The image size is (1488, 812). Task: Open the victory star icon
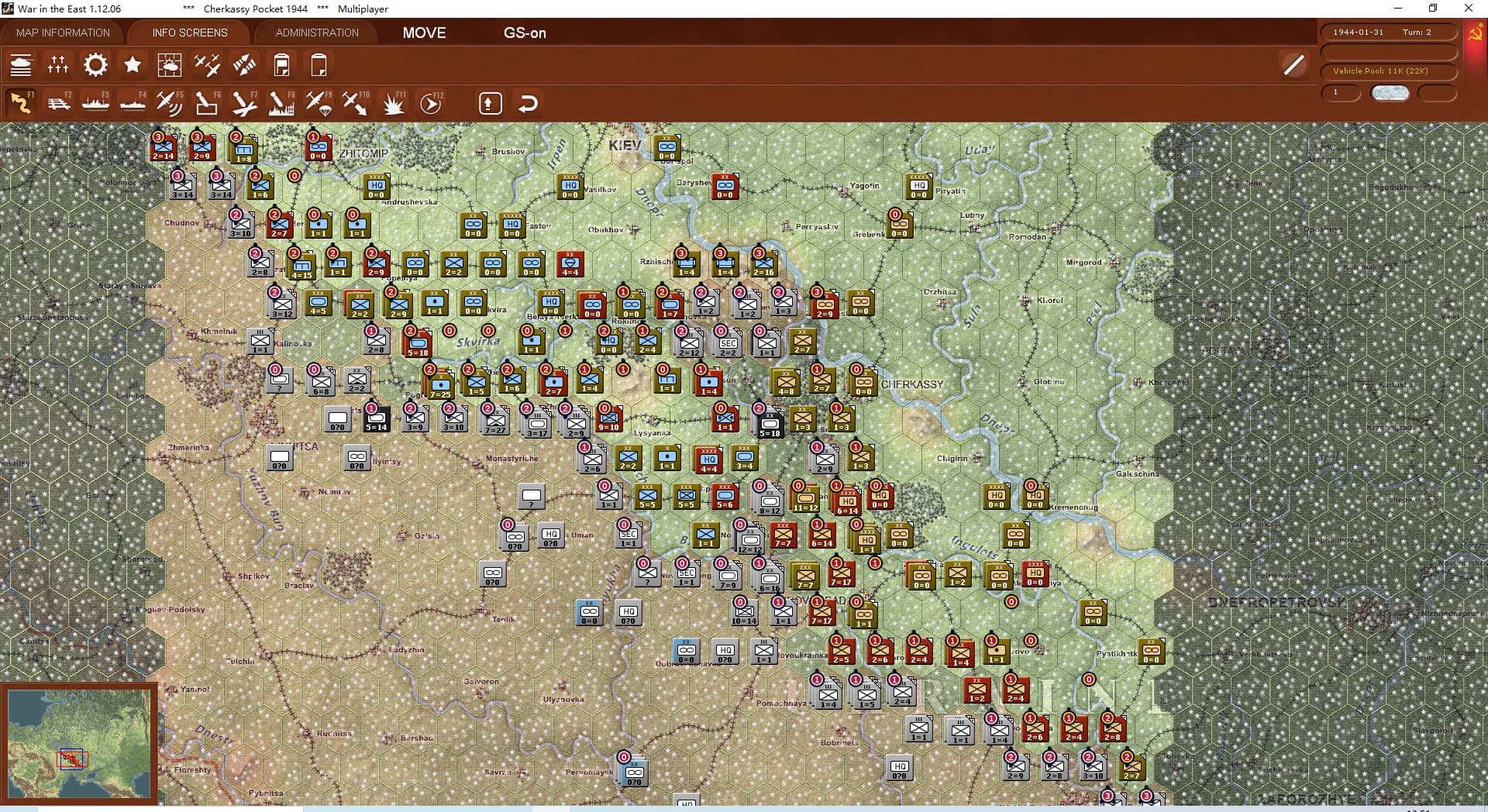pyautogui.click(x=133, y=65)
